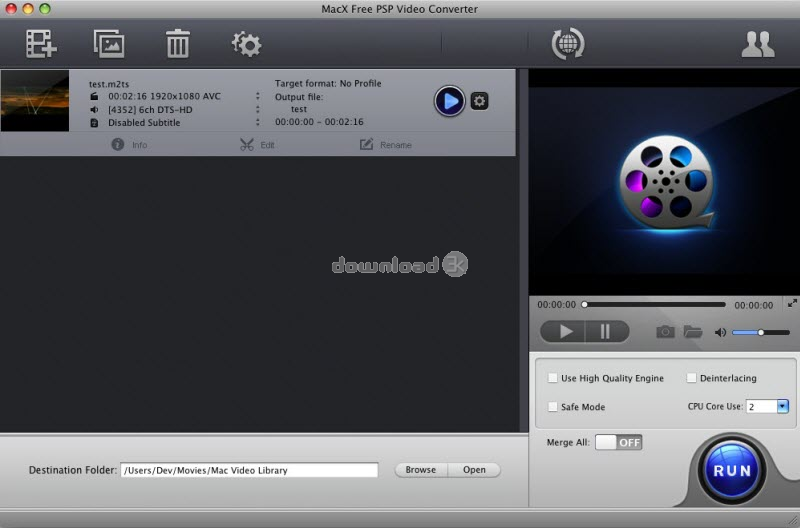Image resolution: width=800 pixels, height=528 pixels.
Task: Click the green zoom window button
Action: 45,9
